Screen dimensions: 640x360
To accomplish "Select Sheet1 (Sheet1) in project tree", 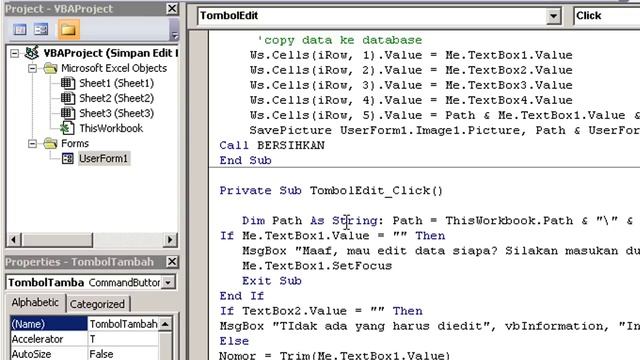I will click(x=116, y=83).
